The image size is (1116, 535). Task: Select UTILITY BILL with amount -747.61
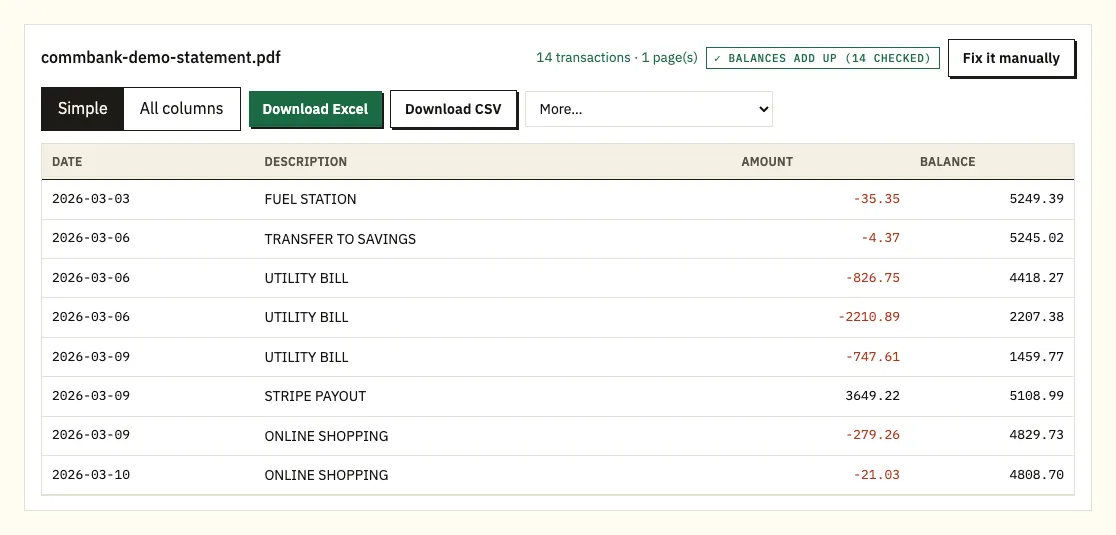point(306,357)
